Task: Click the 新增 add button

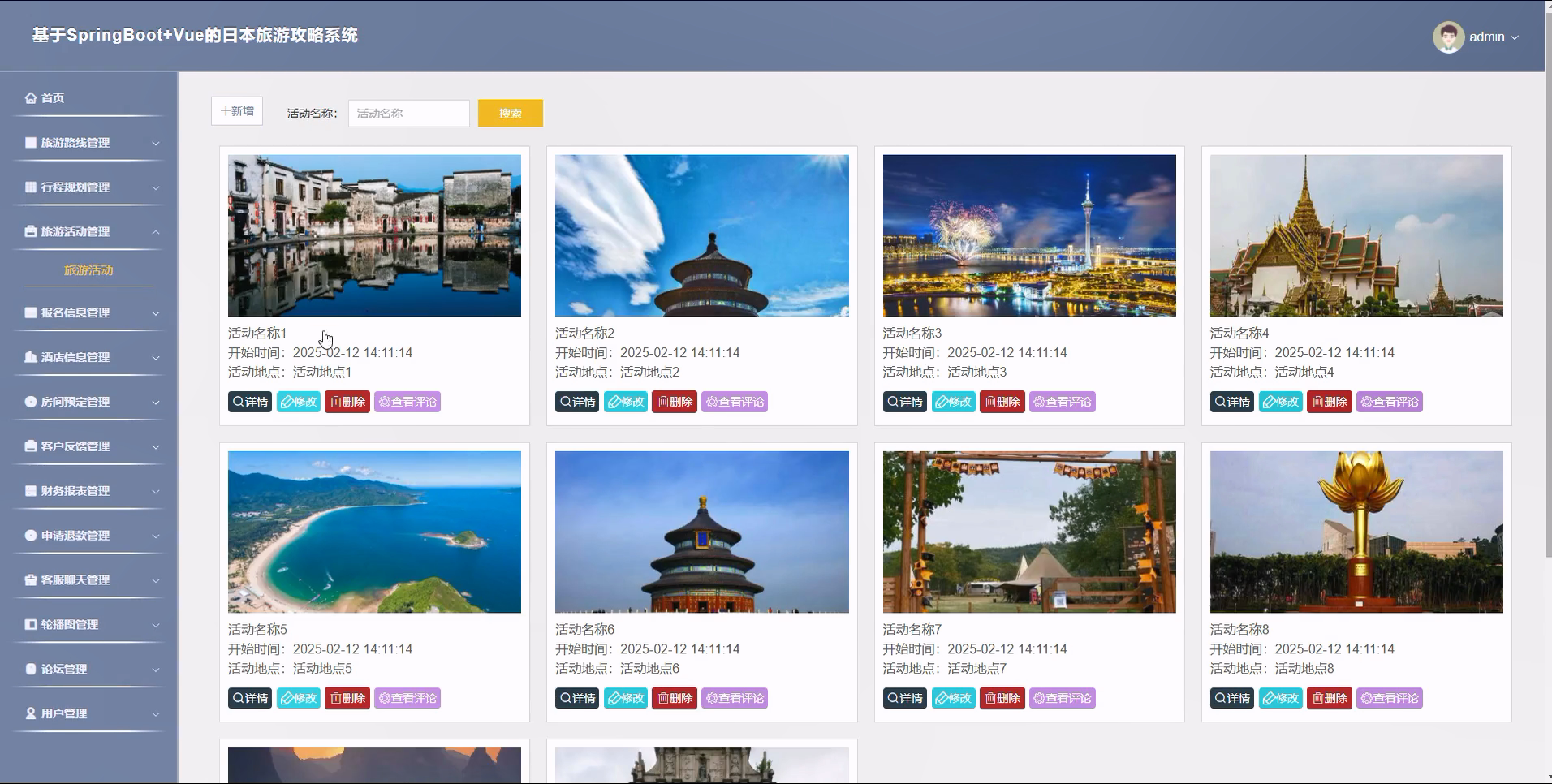Action: pyautogui.click(x=237, y=111)
